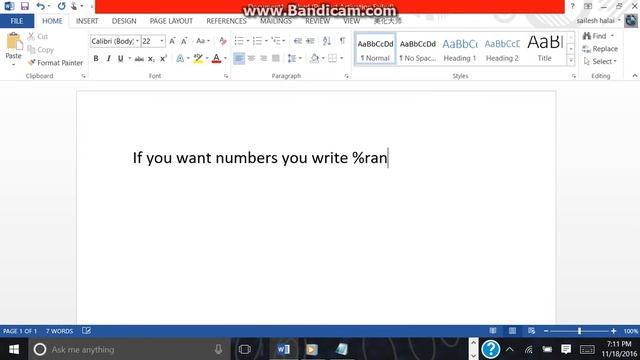Switch to the PAGE LAYOUT tab
This screenshot has height=360, width=640.
point(171,21)
